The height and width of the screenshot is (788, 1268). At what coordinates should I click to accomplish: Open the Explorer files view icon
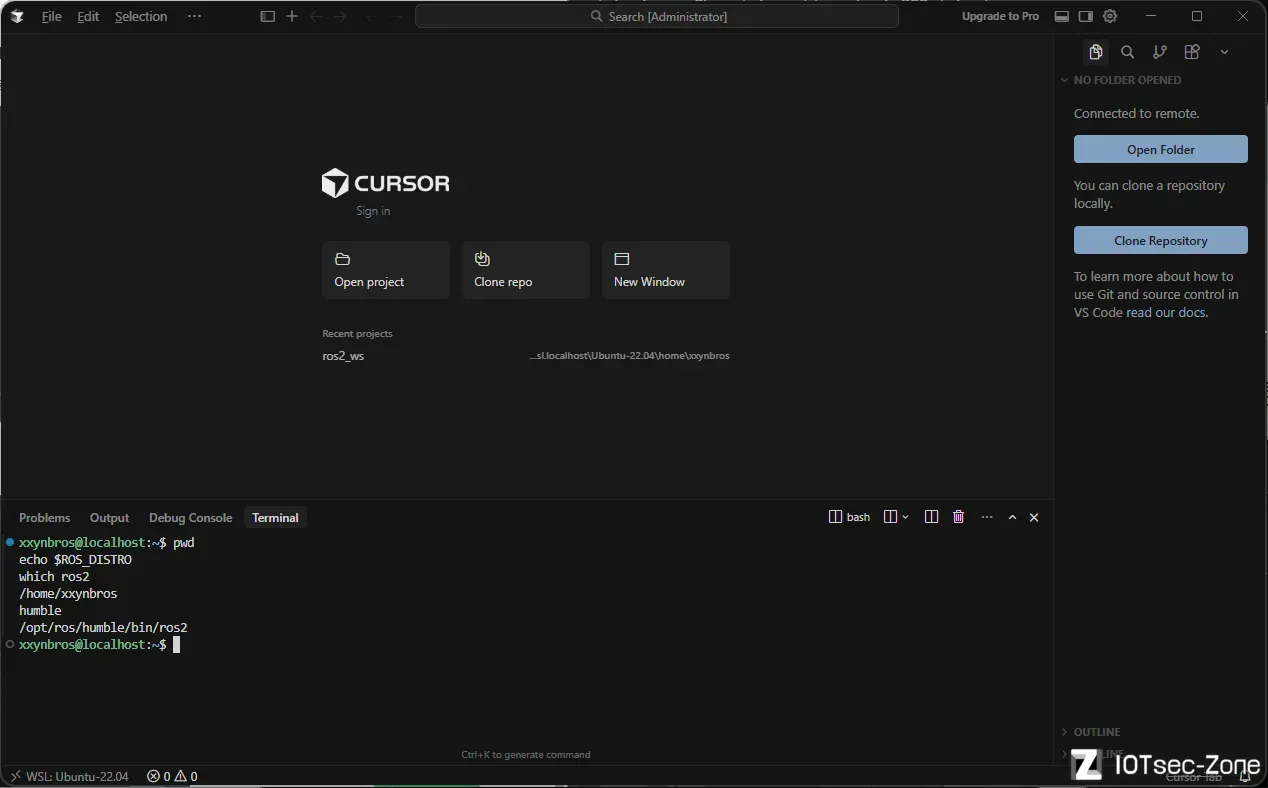(x=1096, y=52)
